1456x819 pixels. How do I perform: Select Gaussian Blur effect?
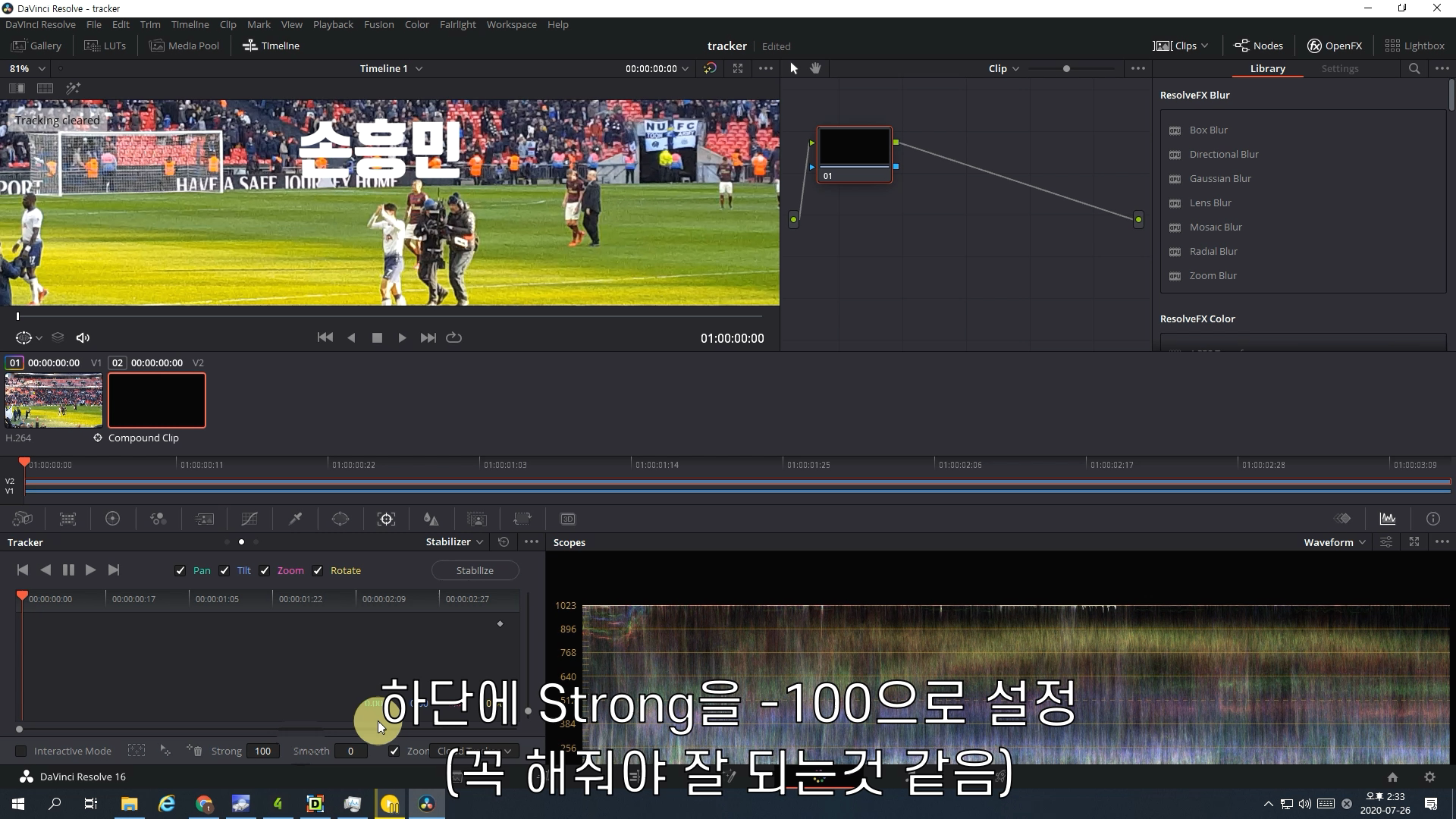pyautogui.click(x=1219, y=178)
